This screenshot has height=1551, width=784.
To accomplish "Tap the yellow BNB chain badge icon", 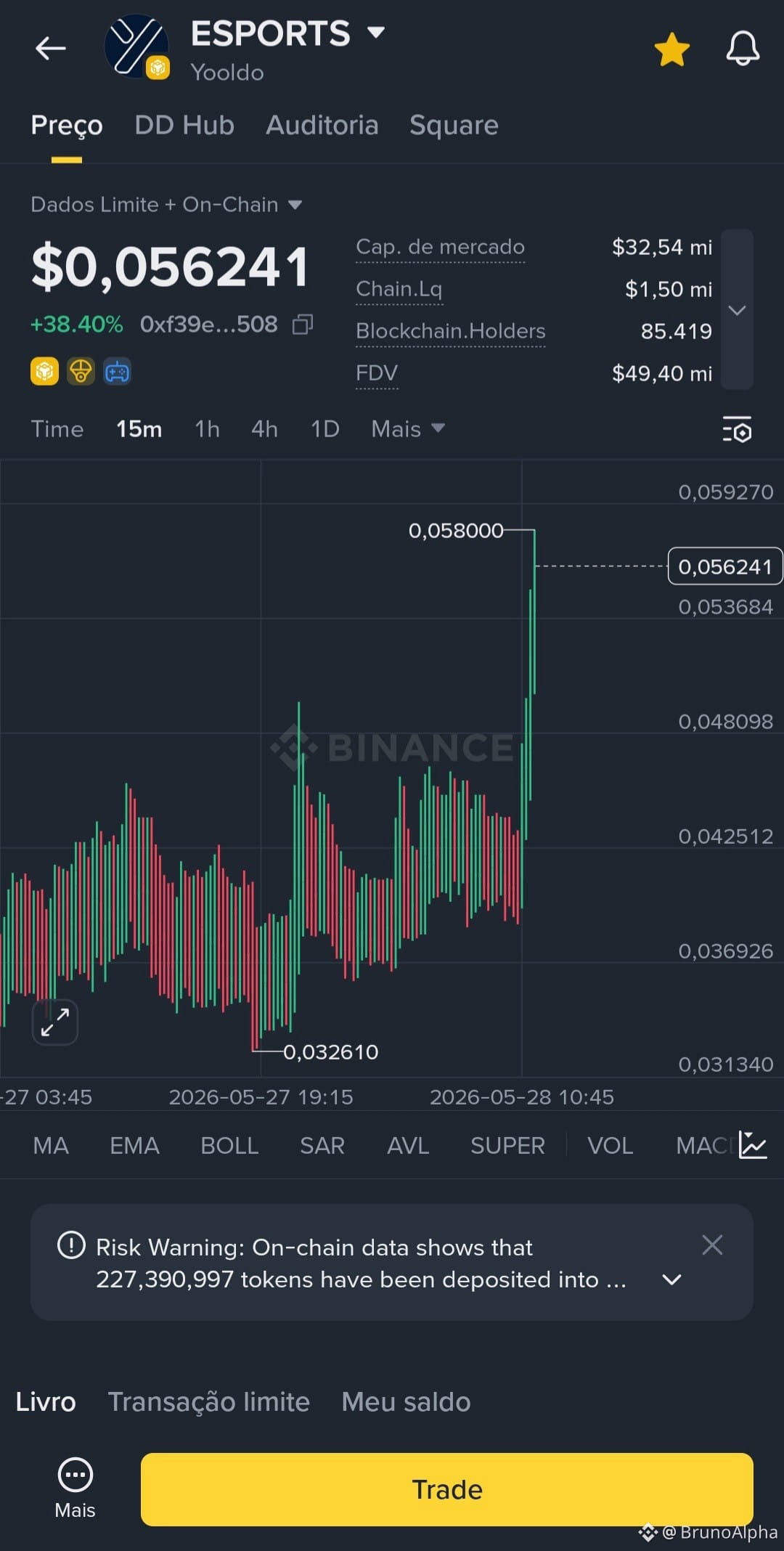I will click(44, 372).
